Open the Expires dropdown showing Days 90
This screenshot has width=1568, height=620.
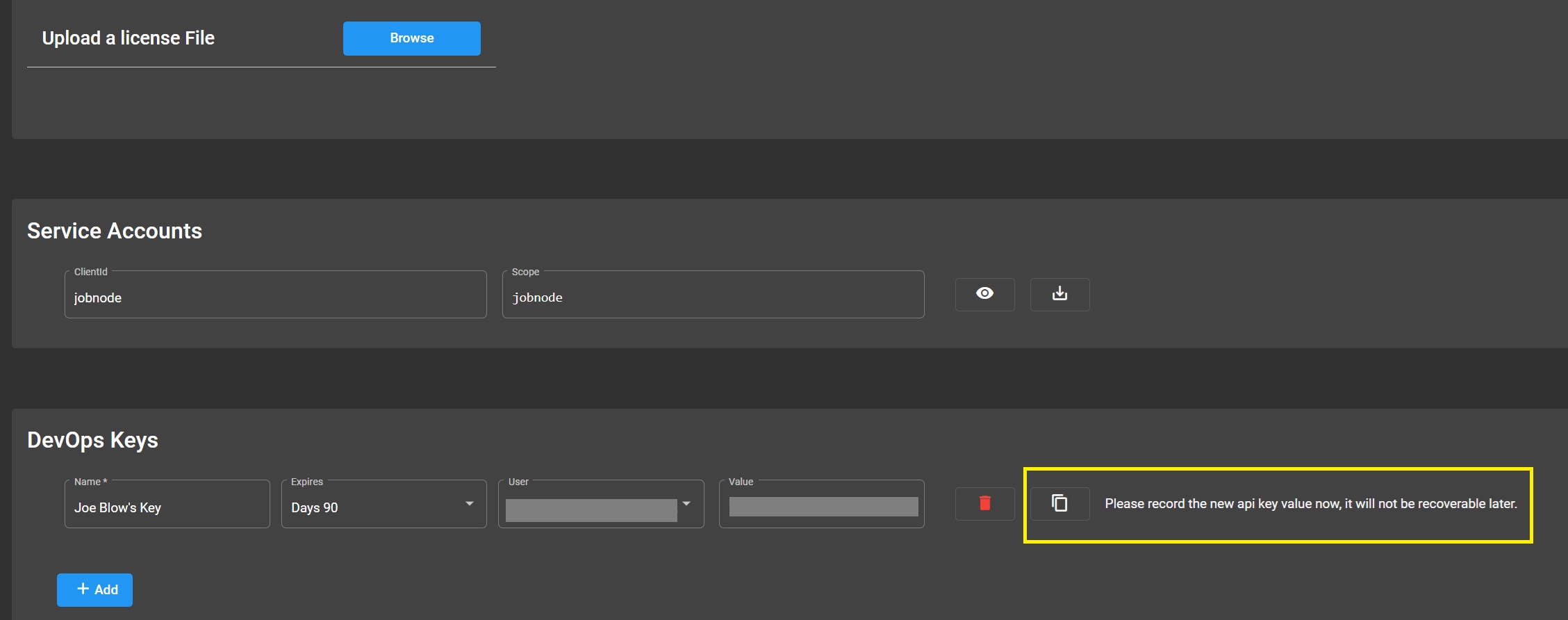point(375,507)
